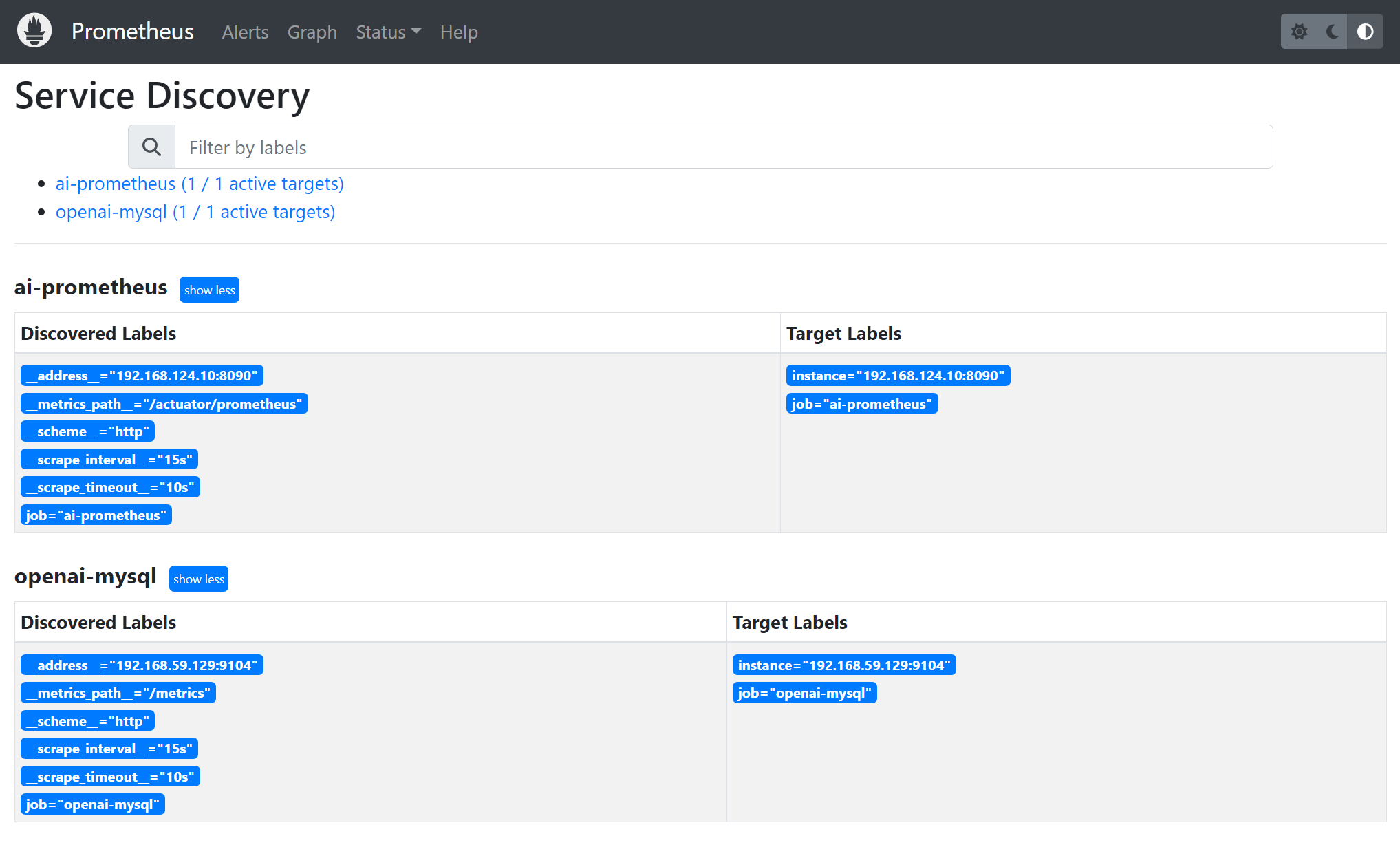Open Help documentation page

(459, 32)
